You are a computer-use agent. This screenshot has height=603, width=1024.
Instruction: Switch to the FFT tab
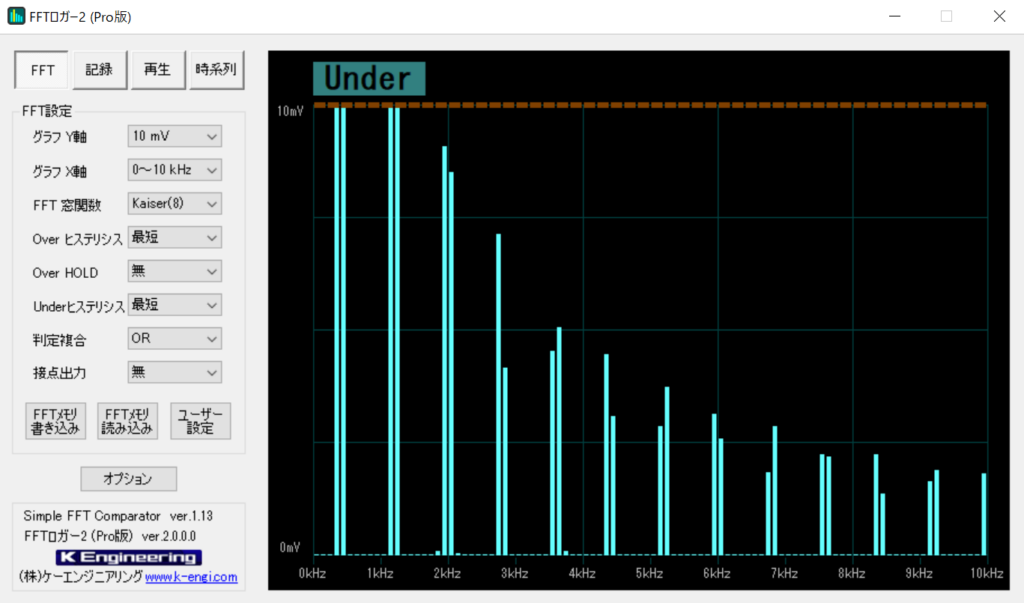pyautogui.click(x=42, y=70)
